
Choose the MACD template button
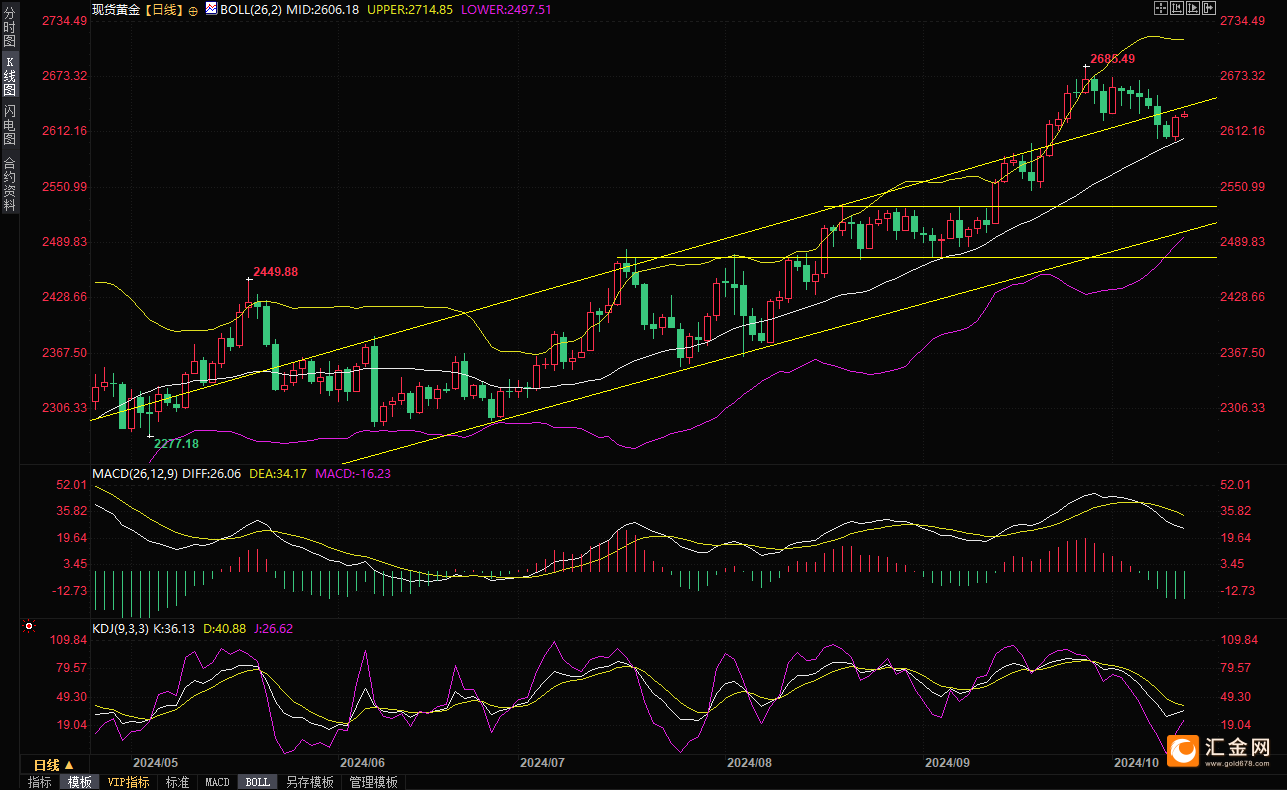click(217, 782)
